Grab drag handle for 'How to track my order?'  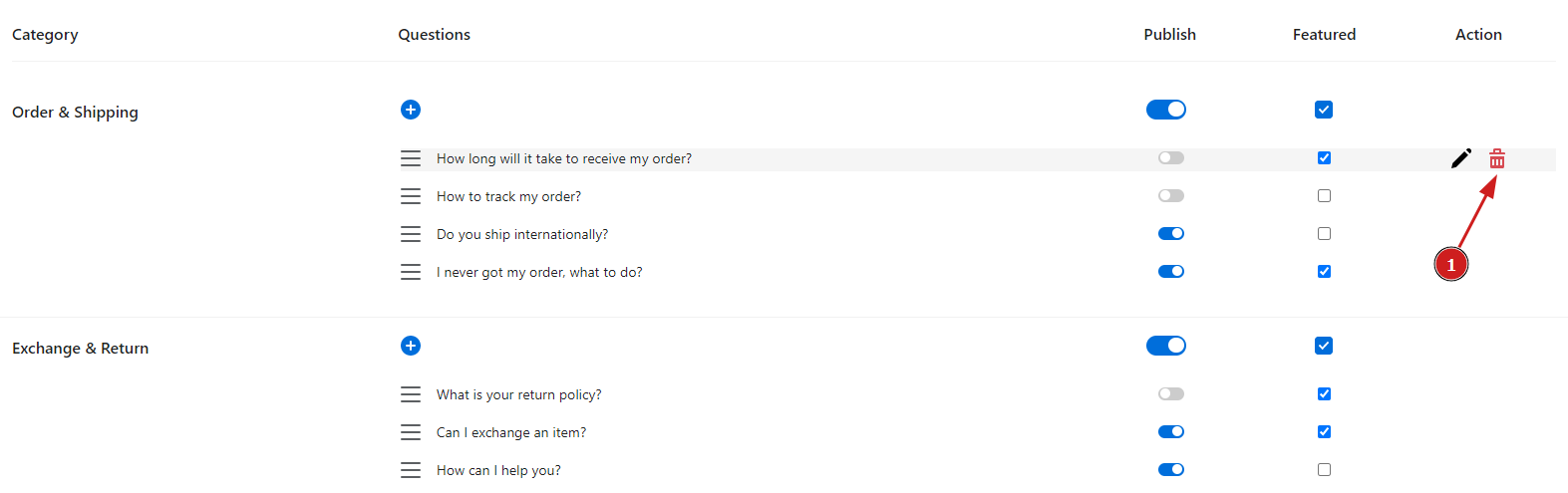(x=411, y=196)
